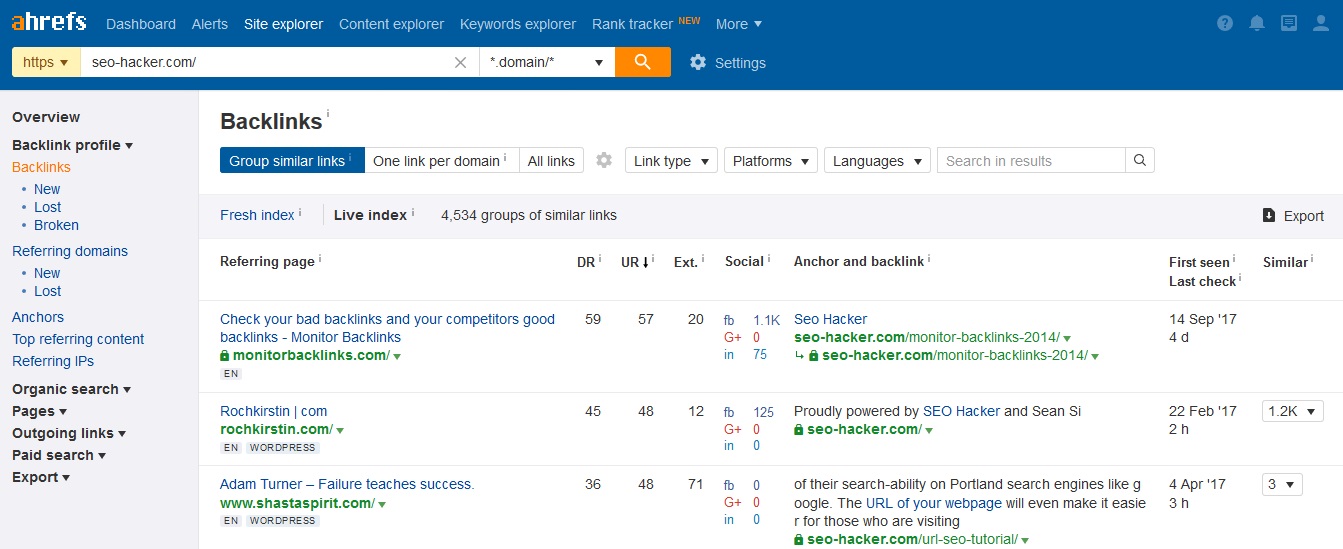Switch to One link per domain

pyautogui.click(x=441, y=161)
